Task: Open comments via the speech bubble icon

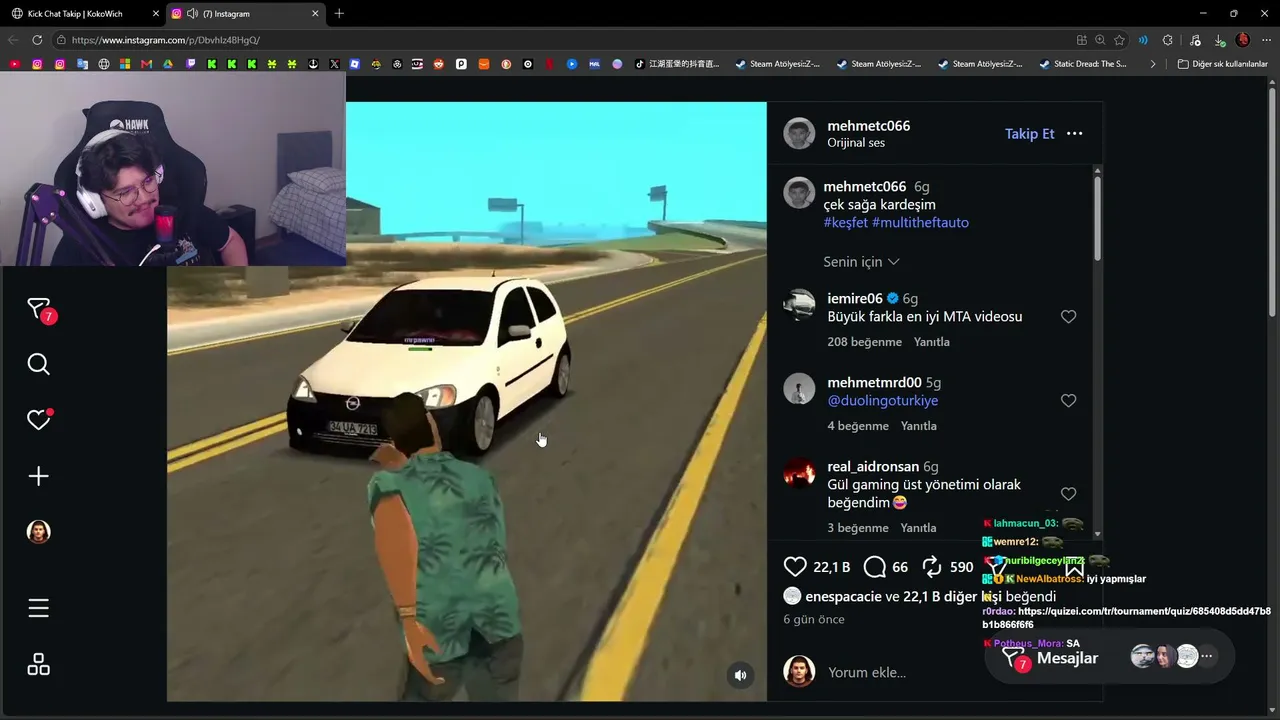Action: tap(875, 567)
